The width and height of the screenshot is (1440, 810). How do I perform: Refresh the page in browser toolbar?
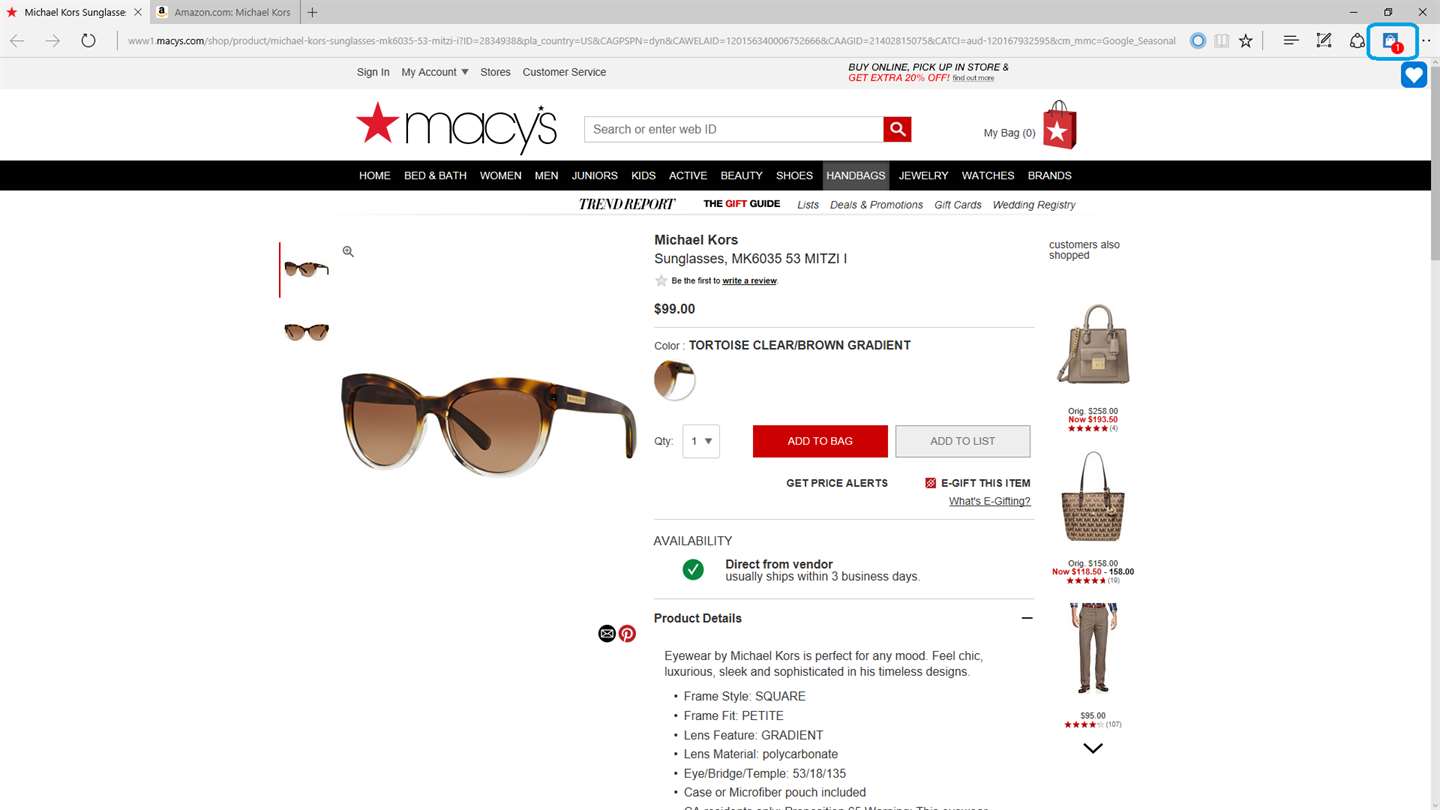88,41
